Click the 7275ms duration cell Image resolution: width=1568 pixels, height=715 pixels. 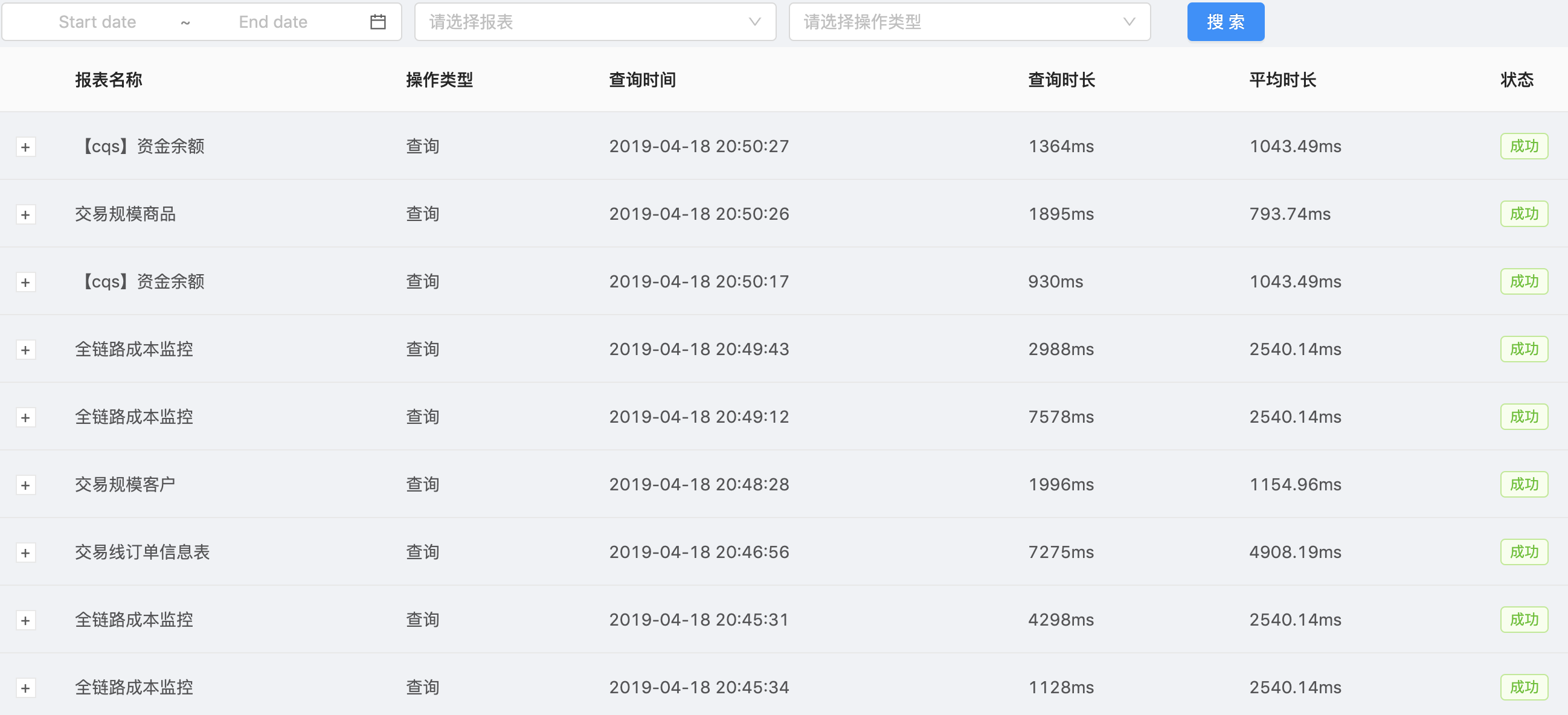coord(1061,552)
